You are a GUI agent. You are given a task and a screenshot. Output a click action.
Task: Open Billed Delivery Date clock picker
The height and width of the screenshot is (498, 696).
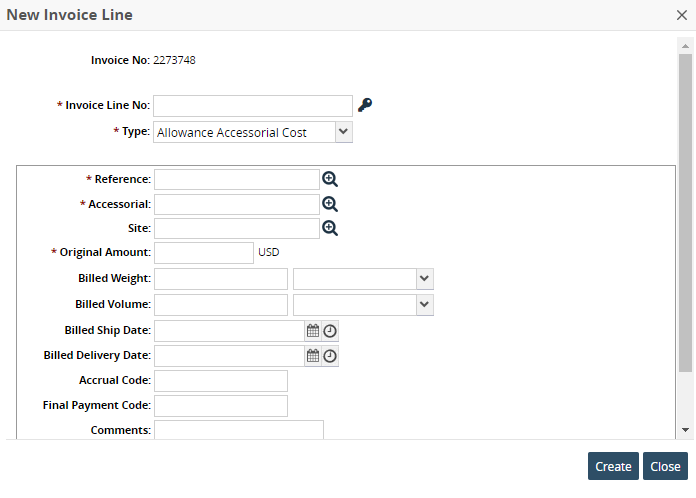(330, 355)
